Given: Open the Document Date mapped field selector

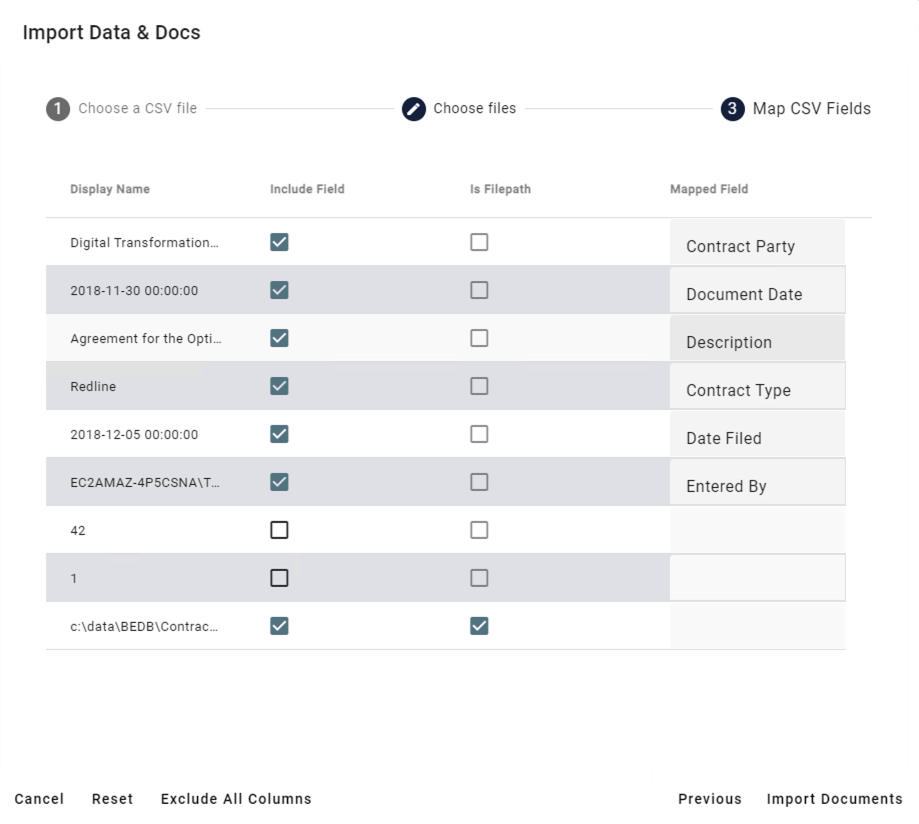Looking at the screenshot, I should point(757,294).
